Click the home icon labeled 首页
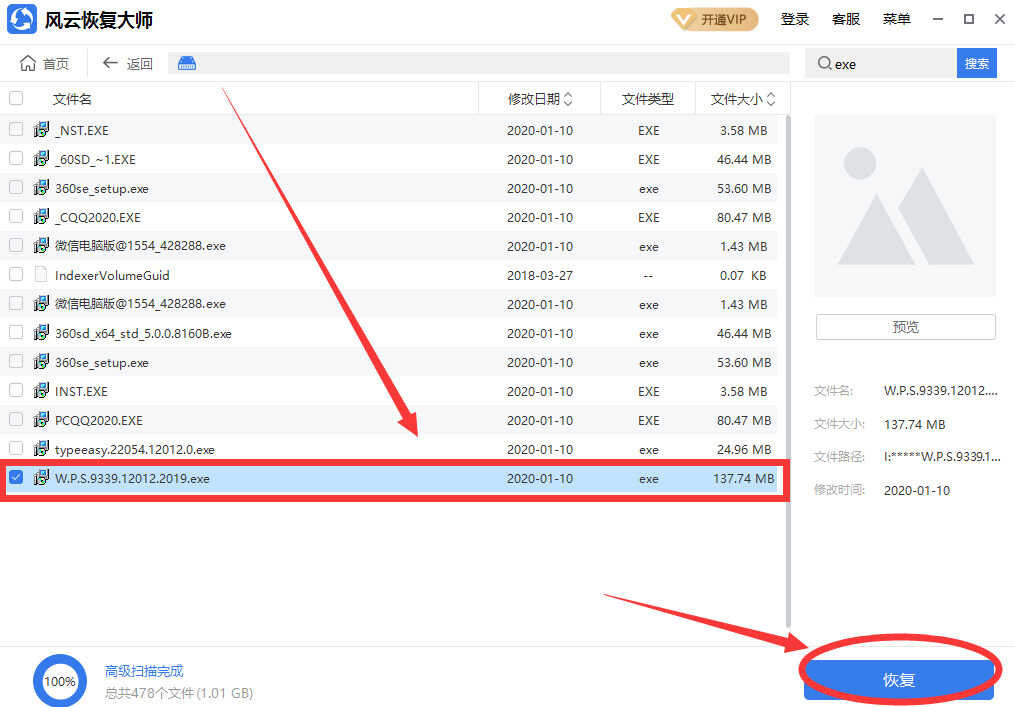Image resolution: width=1015 pixels, height=707 pixels. pyautogui.click(x=28, y=64)
